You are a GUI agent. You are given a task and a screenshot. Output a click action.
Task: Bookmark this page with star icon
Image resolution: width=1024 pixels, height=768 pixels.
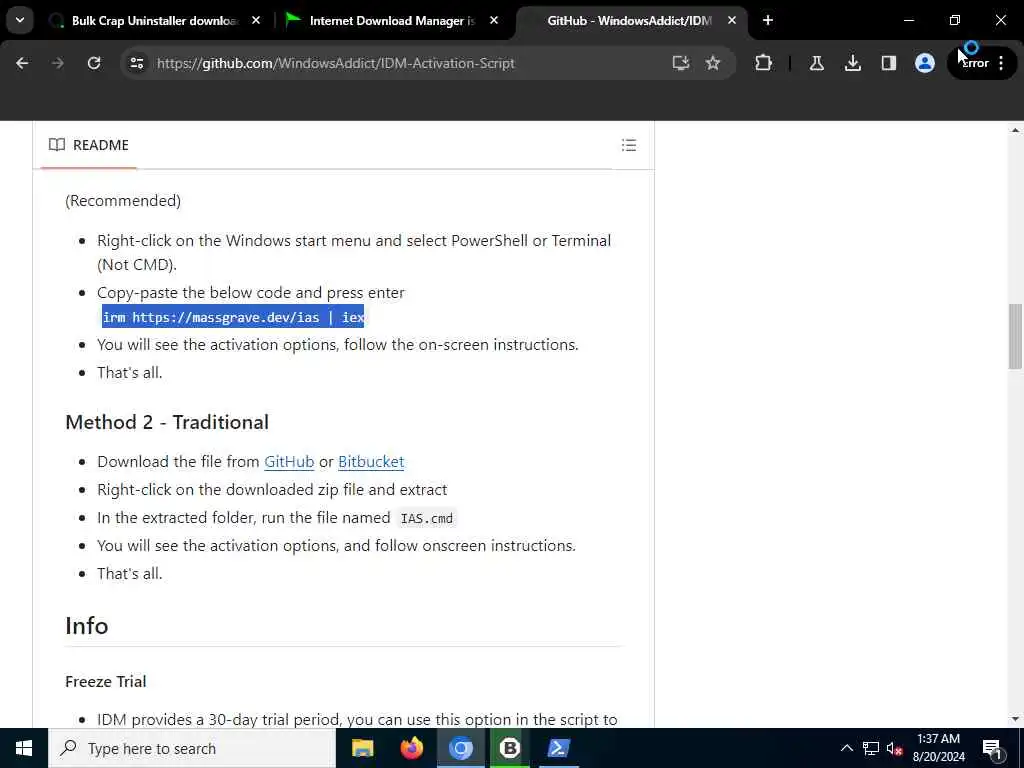[712, 63]
